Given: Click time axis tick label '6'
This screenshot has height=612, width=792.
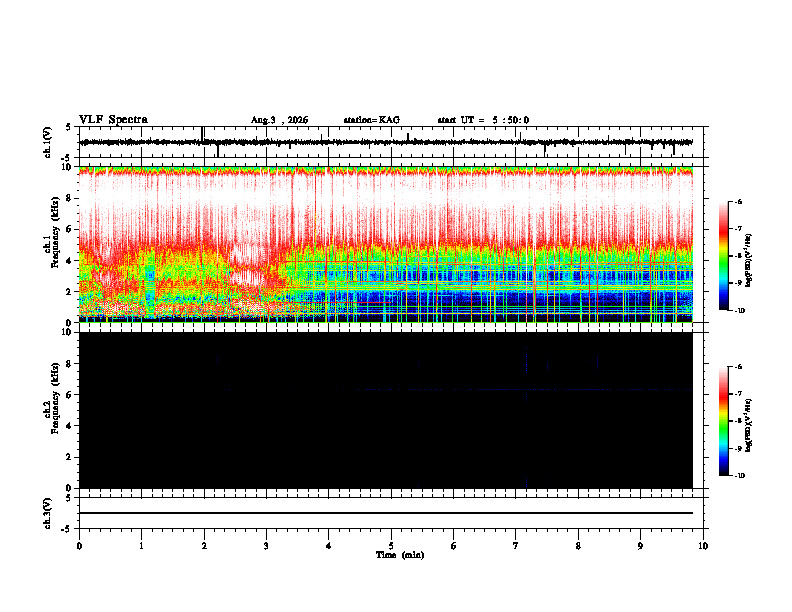Looking at the screenshot, I should (x=454, y=546).
